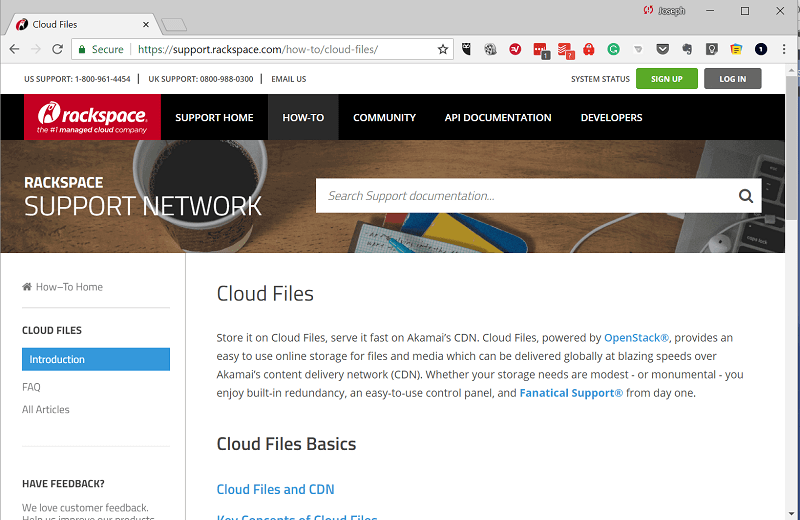Image resolution: width=800 pixels, height=520 pixels.
Task: Select the Cloud Files browser tab
Action: (x=82, y=24)
